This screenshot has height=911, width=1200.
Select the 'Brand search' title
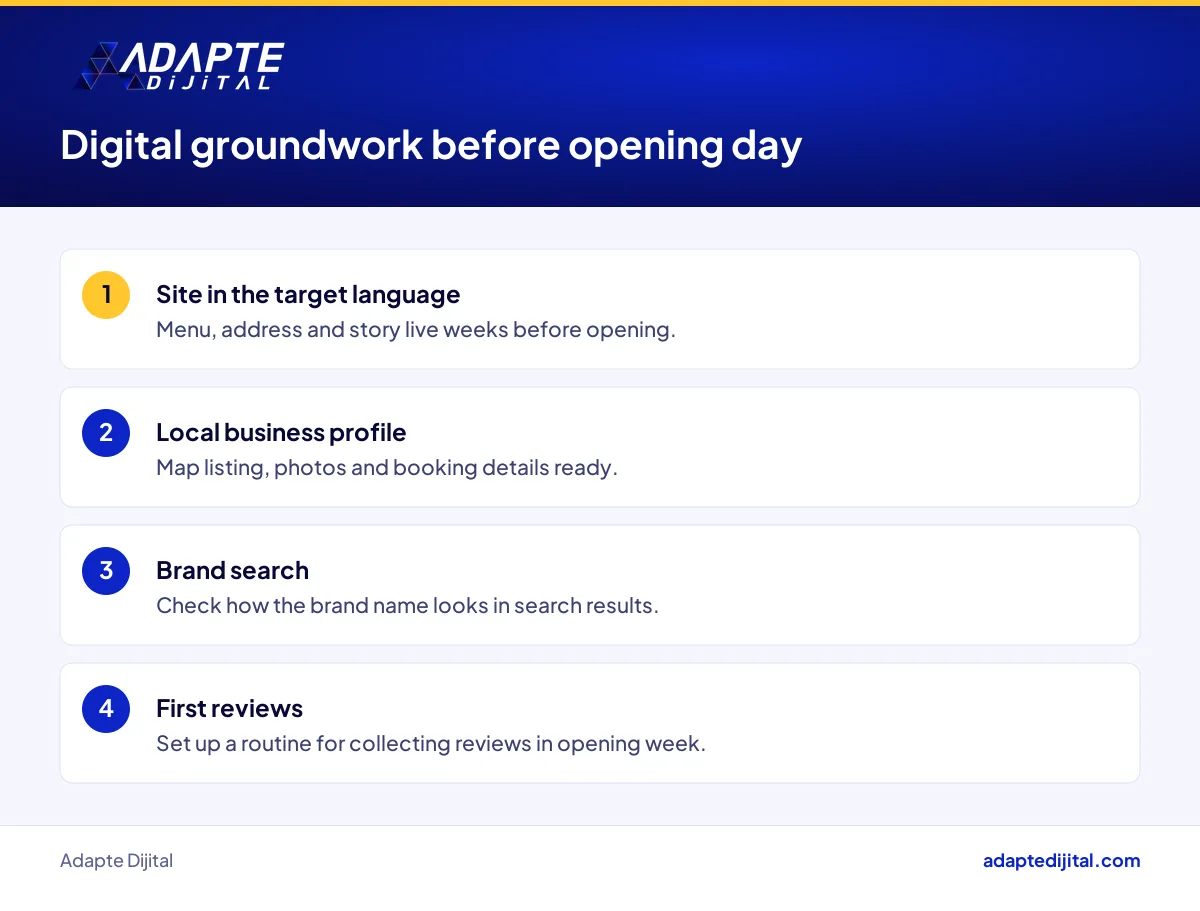tap(232, 571)
